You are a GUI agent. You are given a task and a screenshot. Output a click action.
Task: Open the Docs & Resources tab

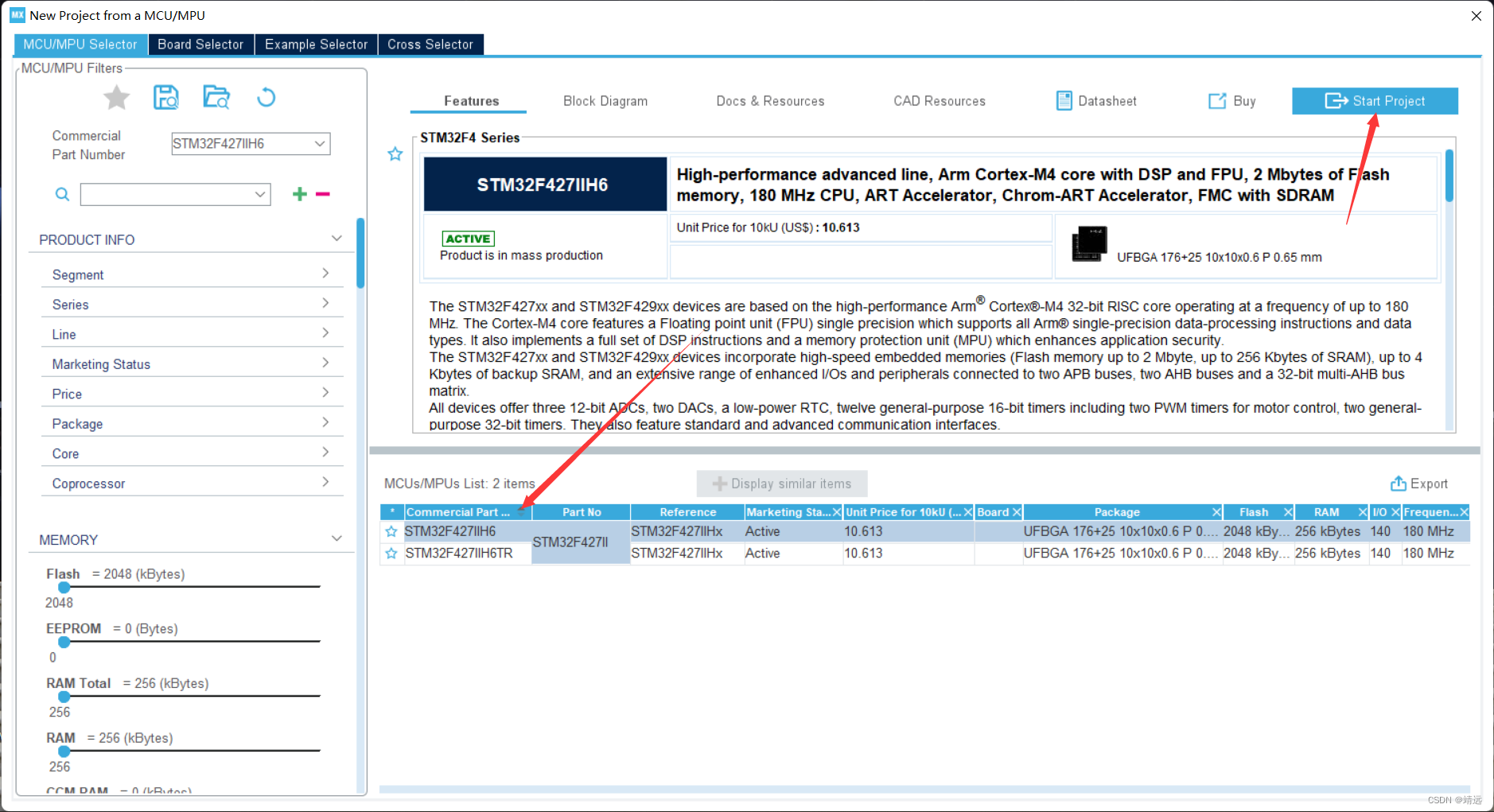(770, 101)
